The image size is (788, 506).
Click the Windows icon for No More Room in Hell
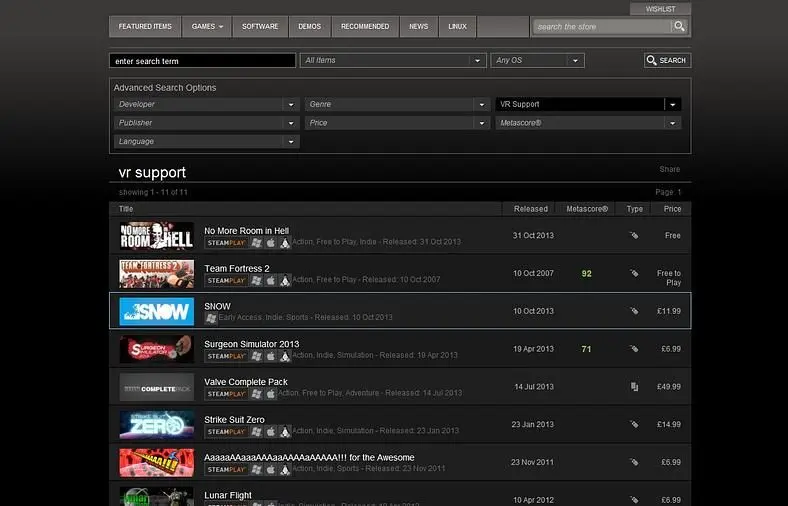256,243
